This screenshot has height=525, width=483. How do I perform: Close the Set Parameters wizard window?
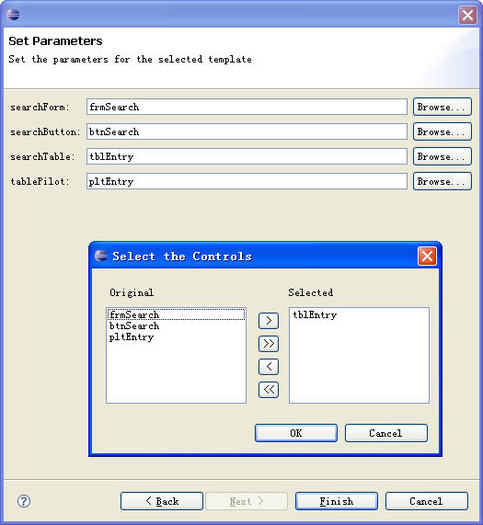coord(467,15)
